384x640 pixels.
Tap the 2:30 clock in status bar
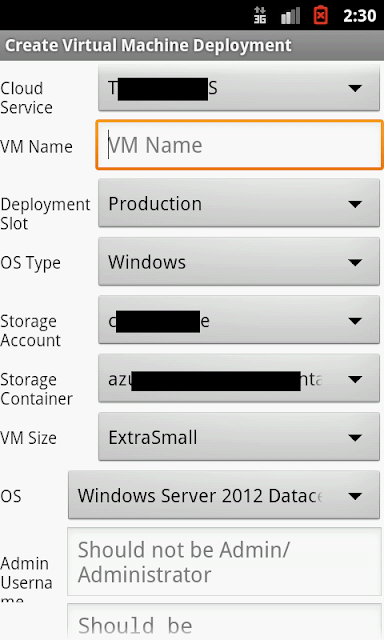[359, 16]
